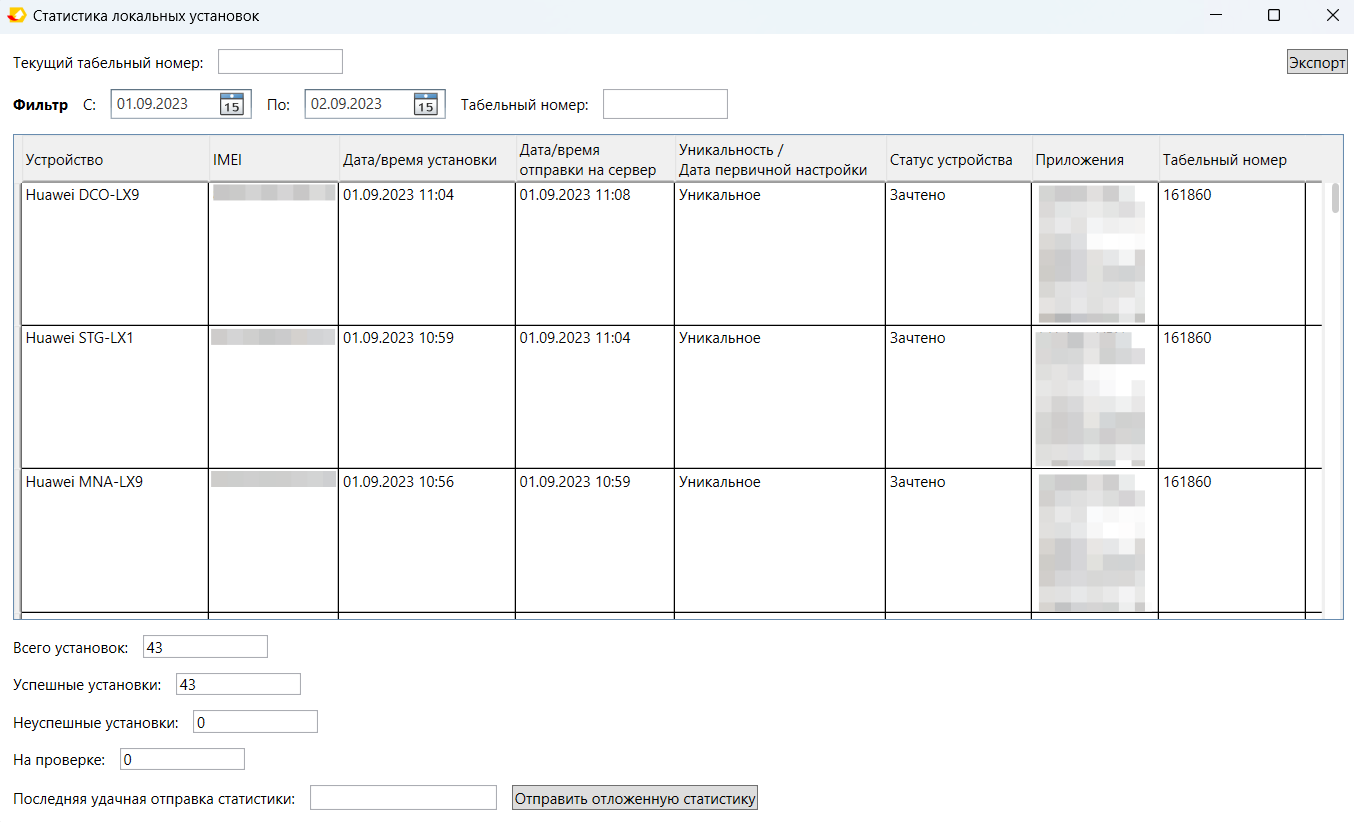Open the calendar picker for end date
The height and width of the screenshot is (822, 1354).
[x=425, y=104]
